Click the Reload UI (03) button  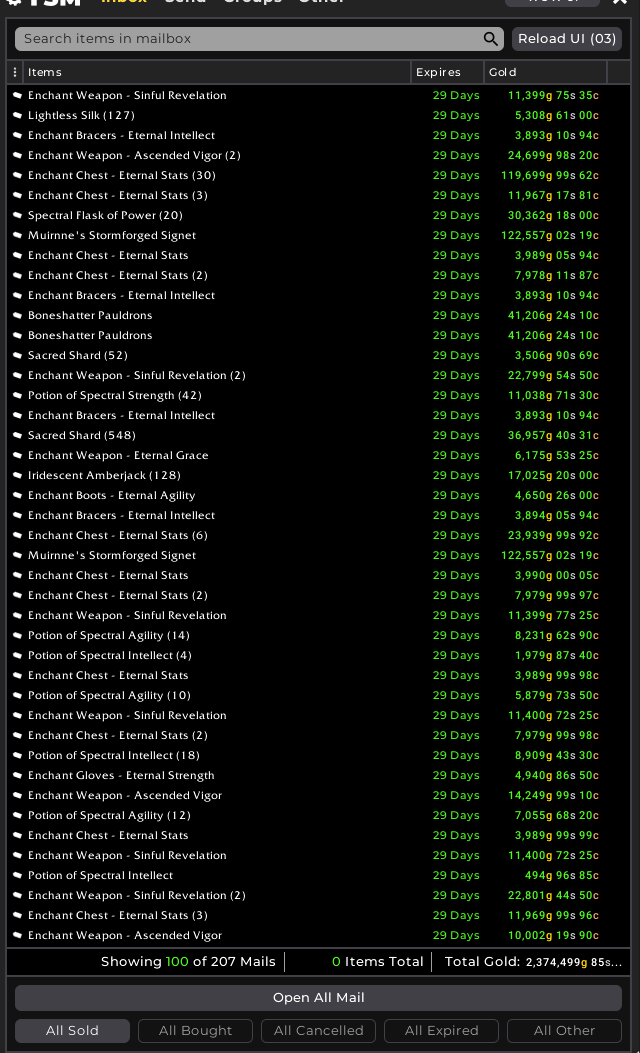tap(567, 39)
